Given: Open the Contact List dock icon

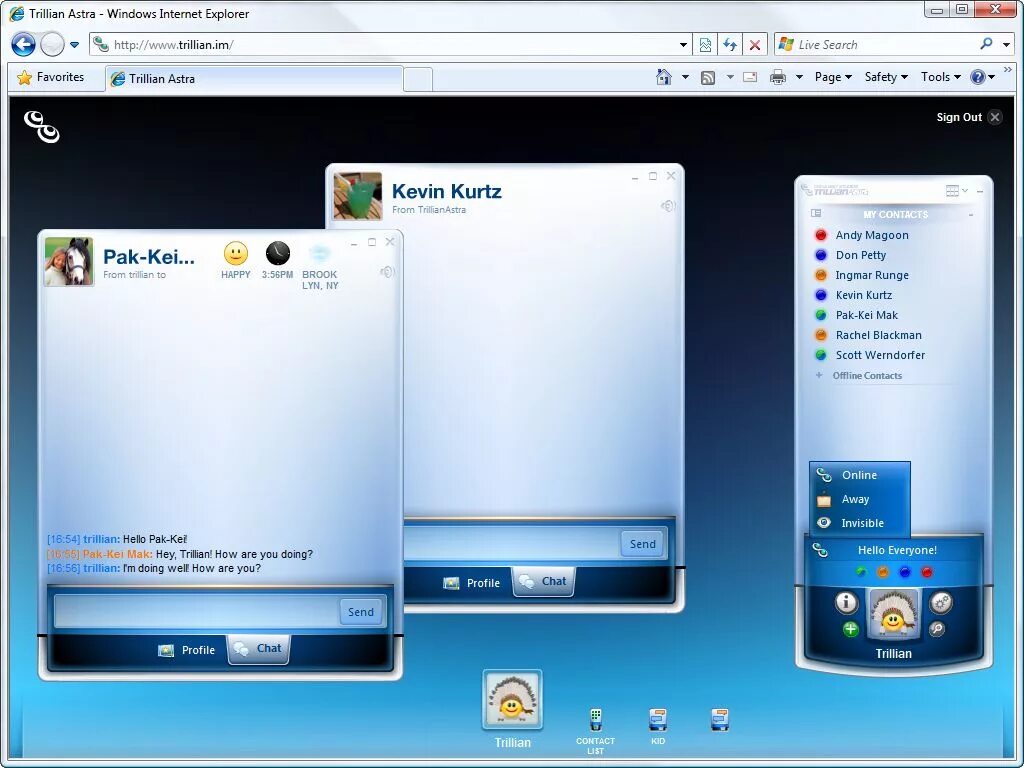Looking at the screenshot, I should coord(596,718).
